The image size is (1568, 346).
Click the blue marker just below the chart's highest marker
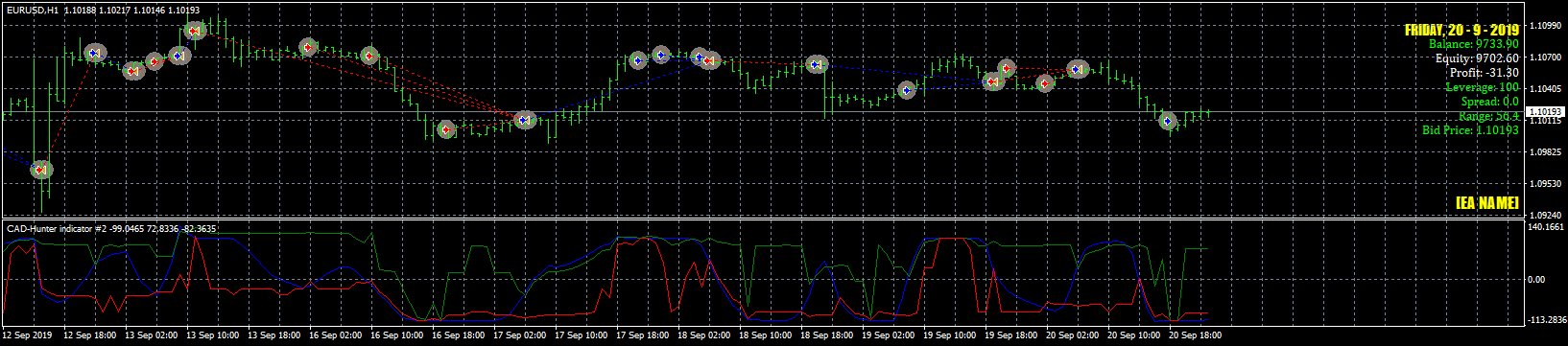click(178, 56)
